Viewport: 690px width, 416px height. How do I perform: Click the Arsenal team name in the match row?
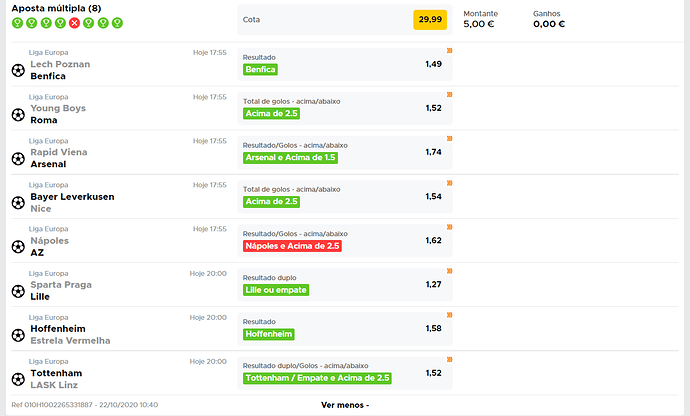click(x=48, y=164)
